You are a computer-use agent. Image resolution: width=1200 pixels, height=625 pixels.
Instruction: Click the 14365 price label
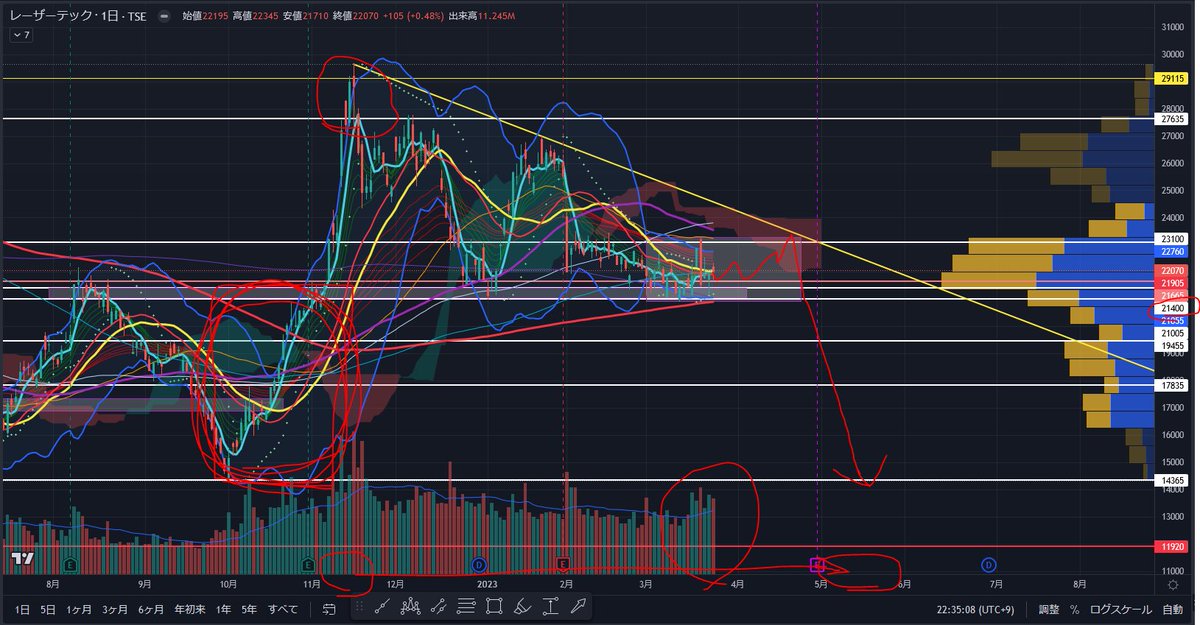coord(1171,480)
